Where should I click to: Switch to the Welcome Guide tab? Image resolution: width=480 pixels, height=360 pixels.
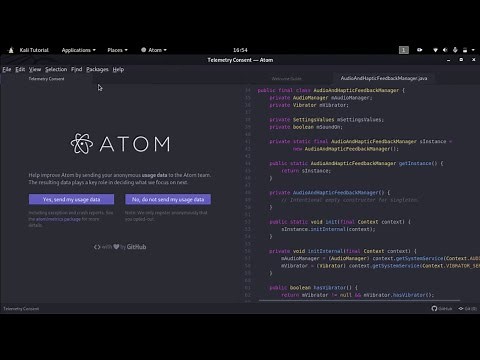286,79
